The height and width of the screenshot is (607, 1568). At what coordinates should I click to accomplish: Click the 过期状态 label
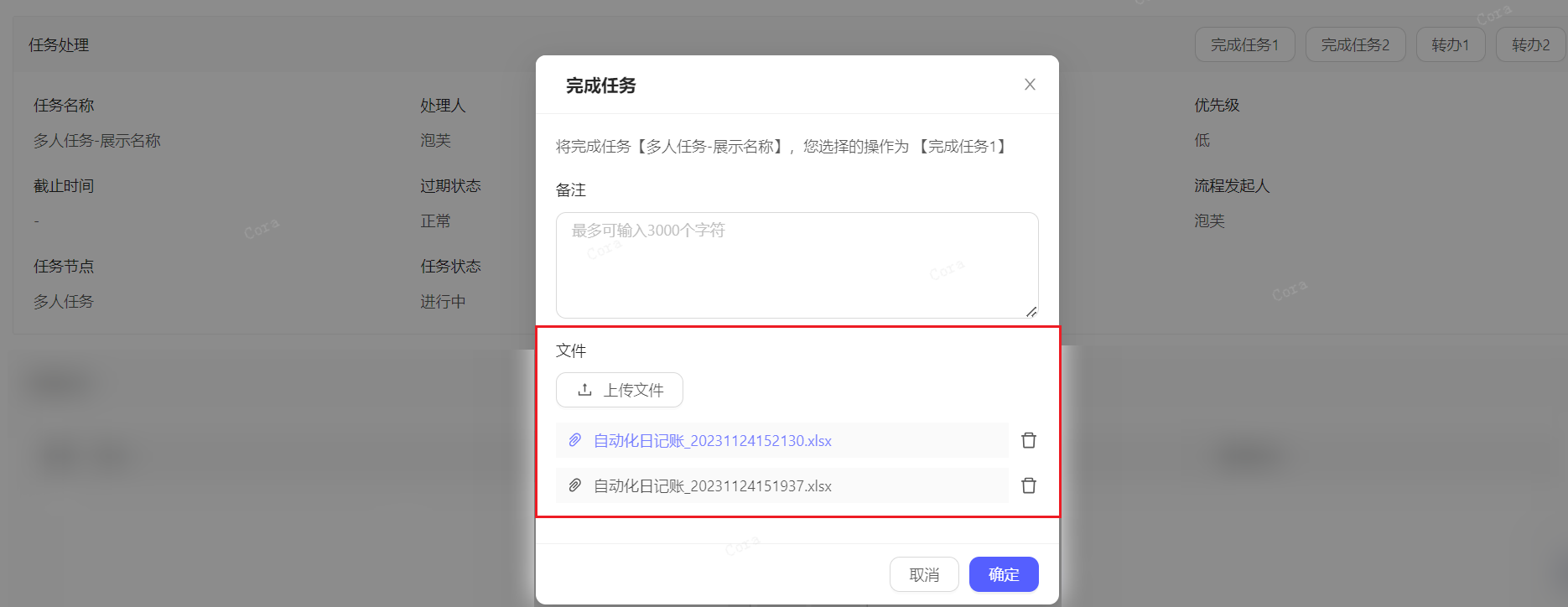click(x=450, y=186)
